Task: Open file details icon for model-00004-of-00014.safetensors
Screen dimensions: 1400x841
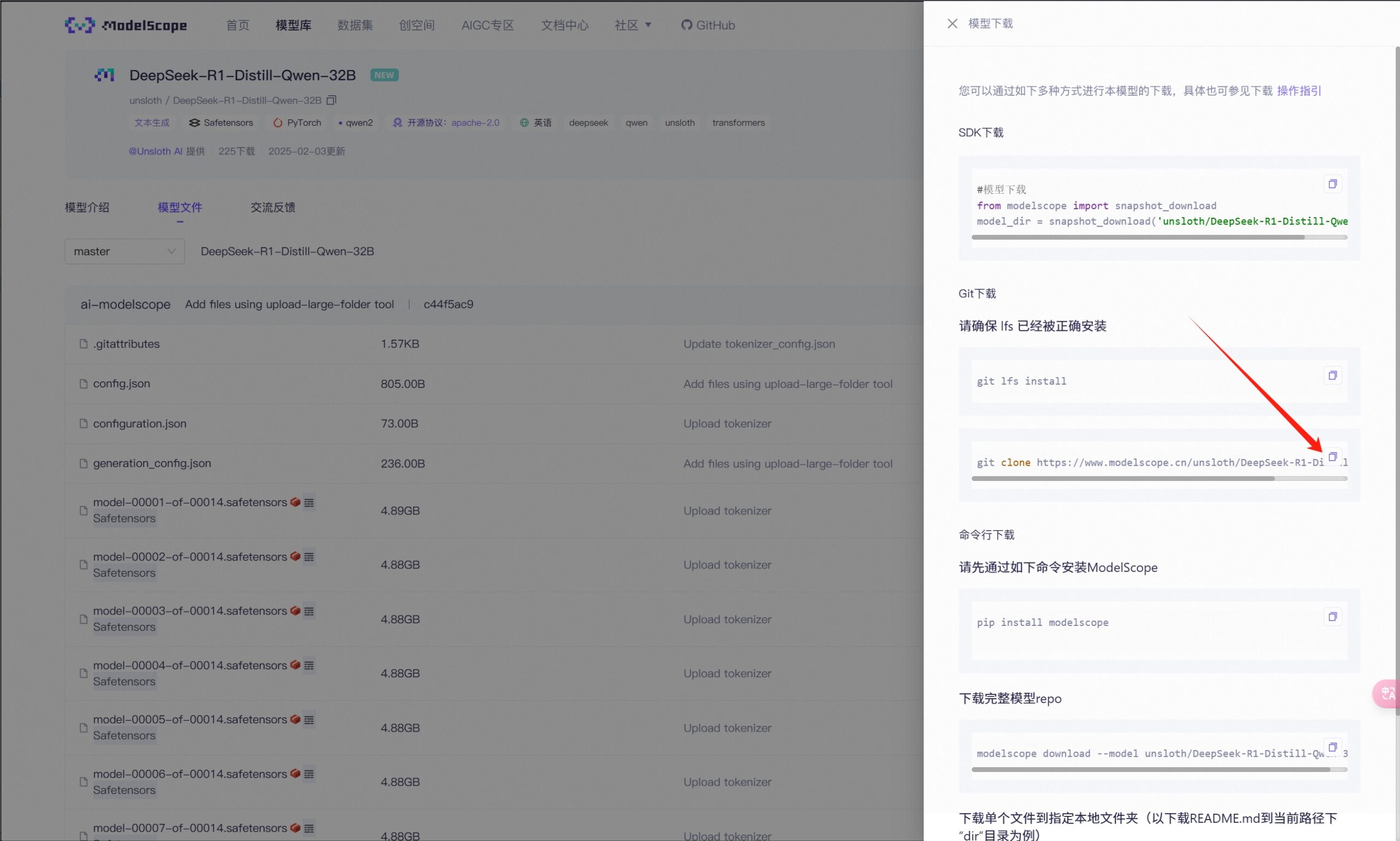Action: 308,665
